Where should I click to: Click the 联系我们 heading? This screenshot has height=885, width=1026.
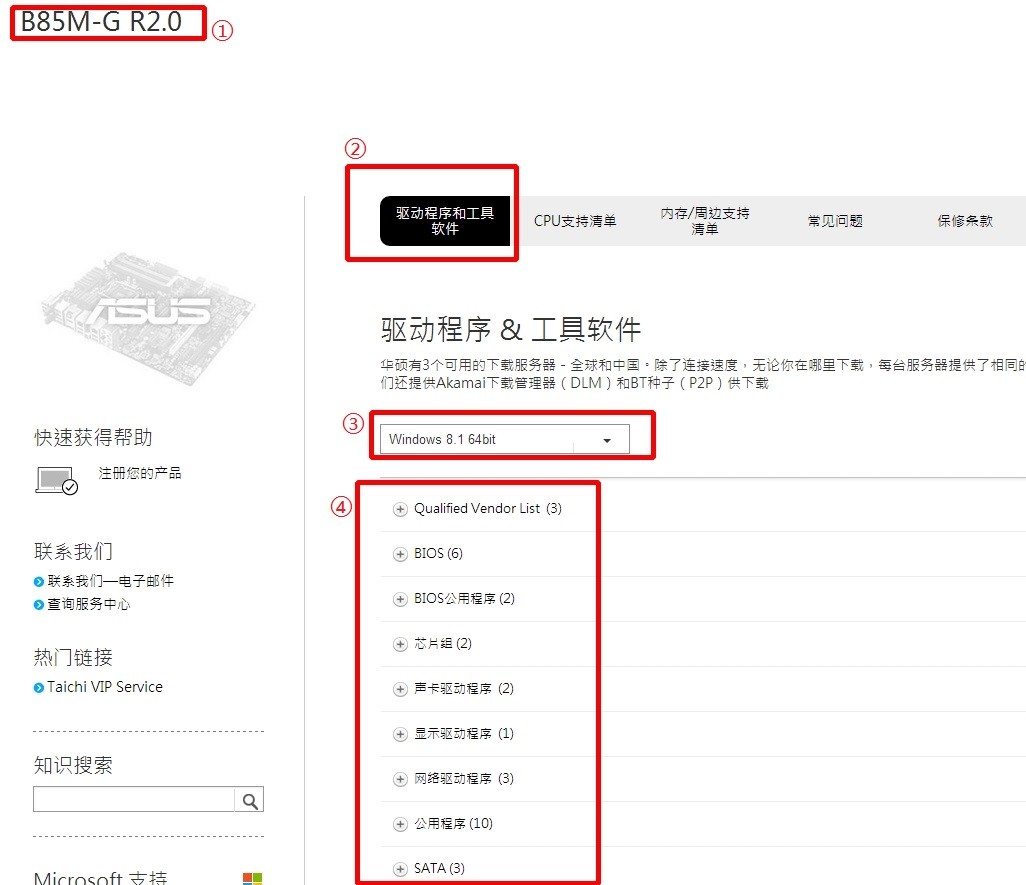(73, 551)
